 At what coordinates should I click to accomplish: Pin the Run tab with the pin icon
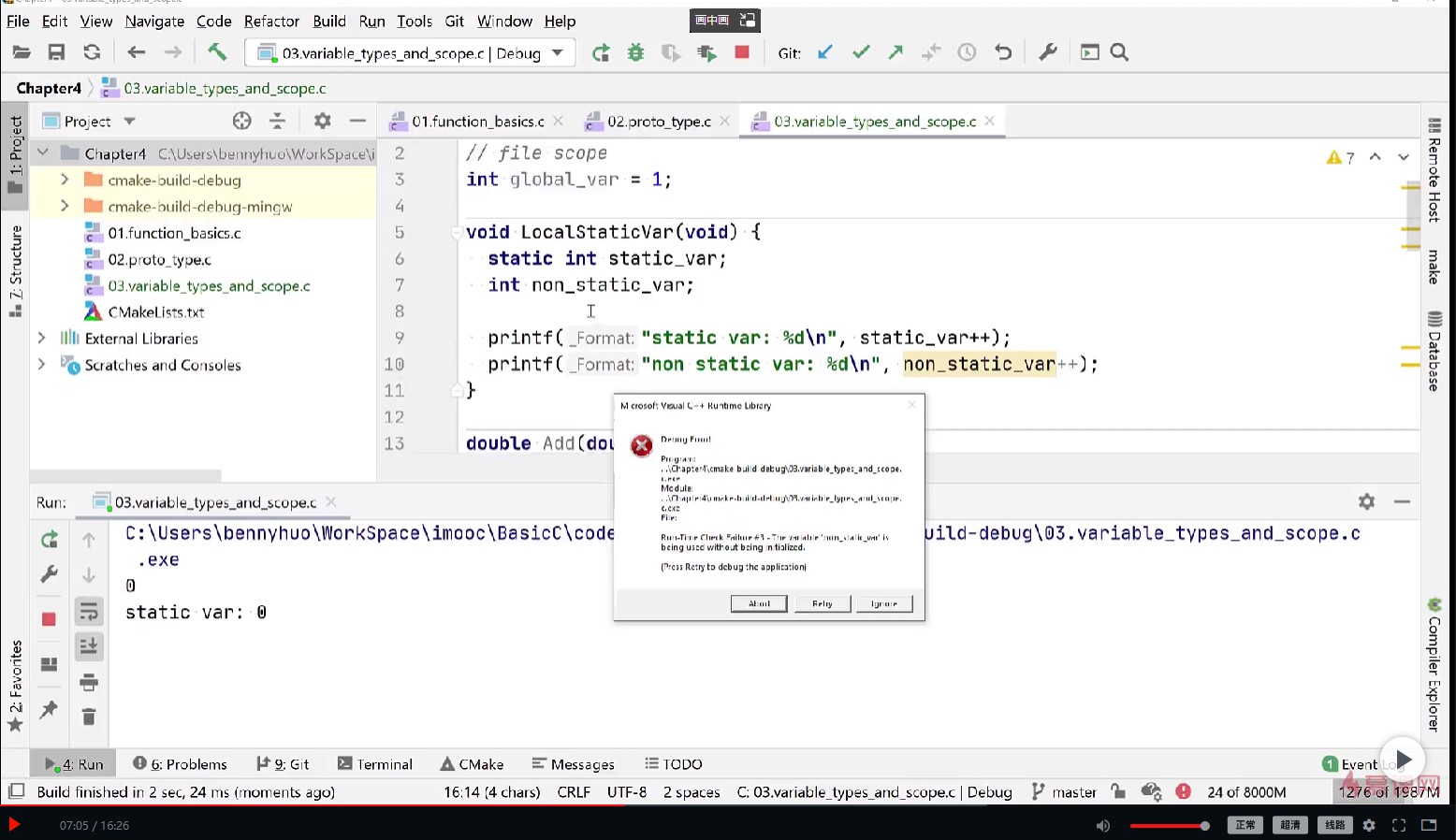tap(50, 709)
